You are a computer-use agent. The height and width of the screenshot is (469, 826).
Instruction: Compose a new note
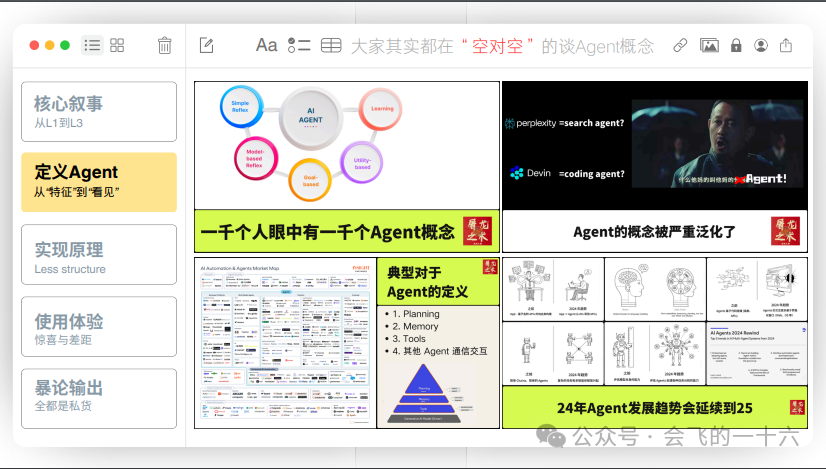[206, 45]
